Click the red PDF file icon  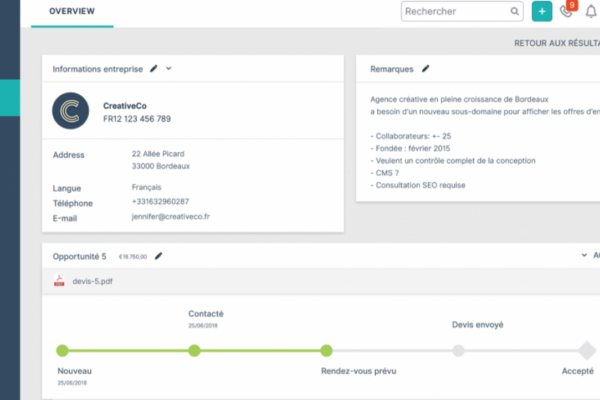[60, 281]
